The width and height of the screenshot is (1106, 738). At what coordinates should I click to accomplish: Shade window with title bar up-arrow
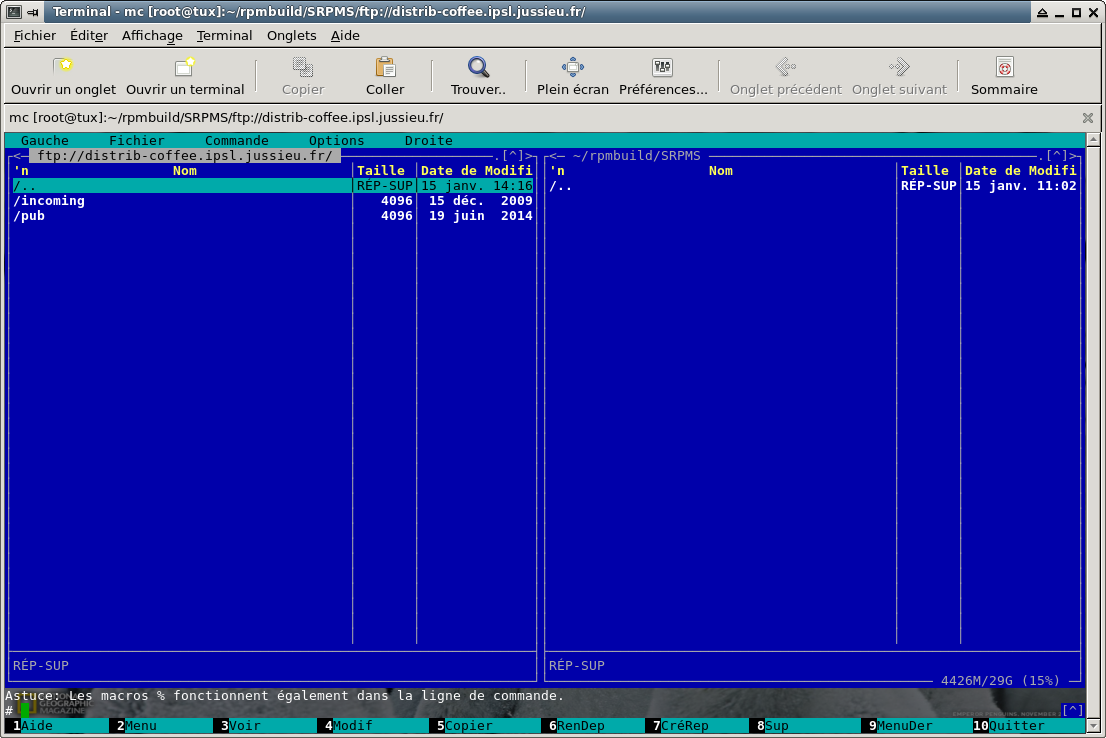point(1043,12)
